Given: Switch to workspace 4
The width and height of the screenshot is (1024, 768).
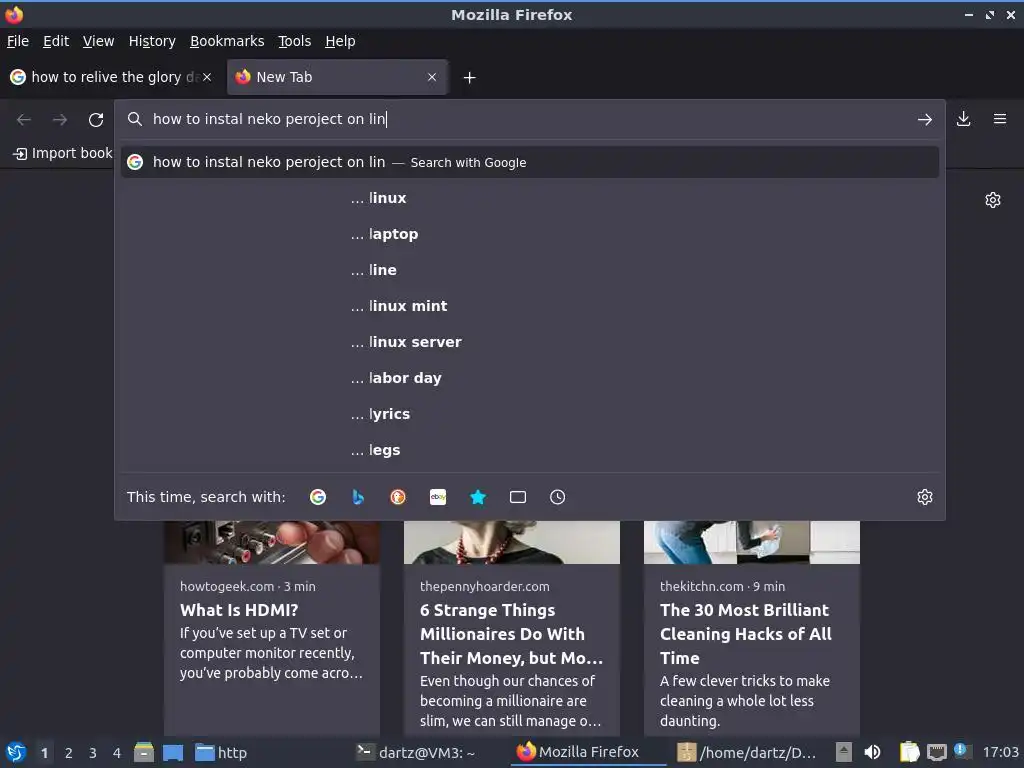Looking at the screenshot, I should point(117,753).
